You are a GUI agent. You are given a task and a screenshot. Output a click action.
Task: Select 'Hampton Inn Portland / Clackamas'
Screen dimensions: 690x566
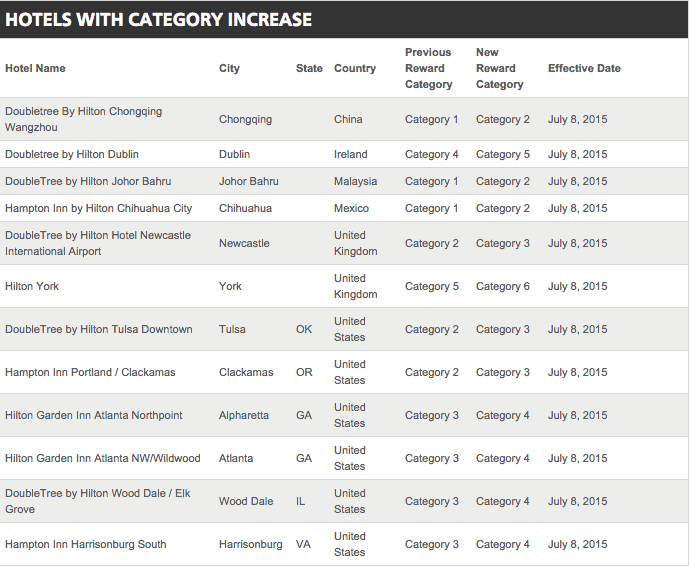(90, 372)
